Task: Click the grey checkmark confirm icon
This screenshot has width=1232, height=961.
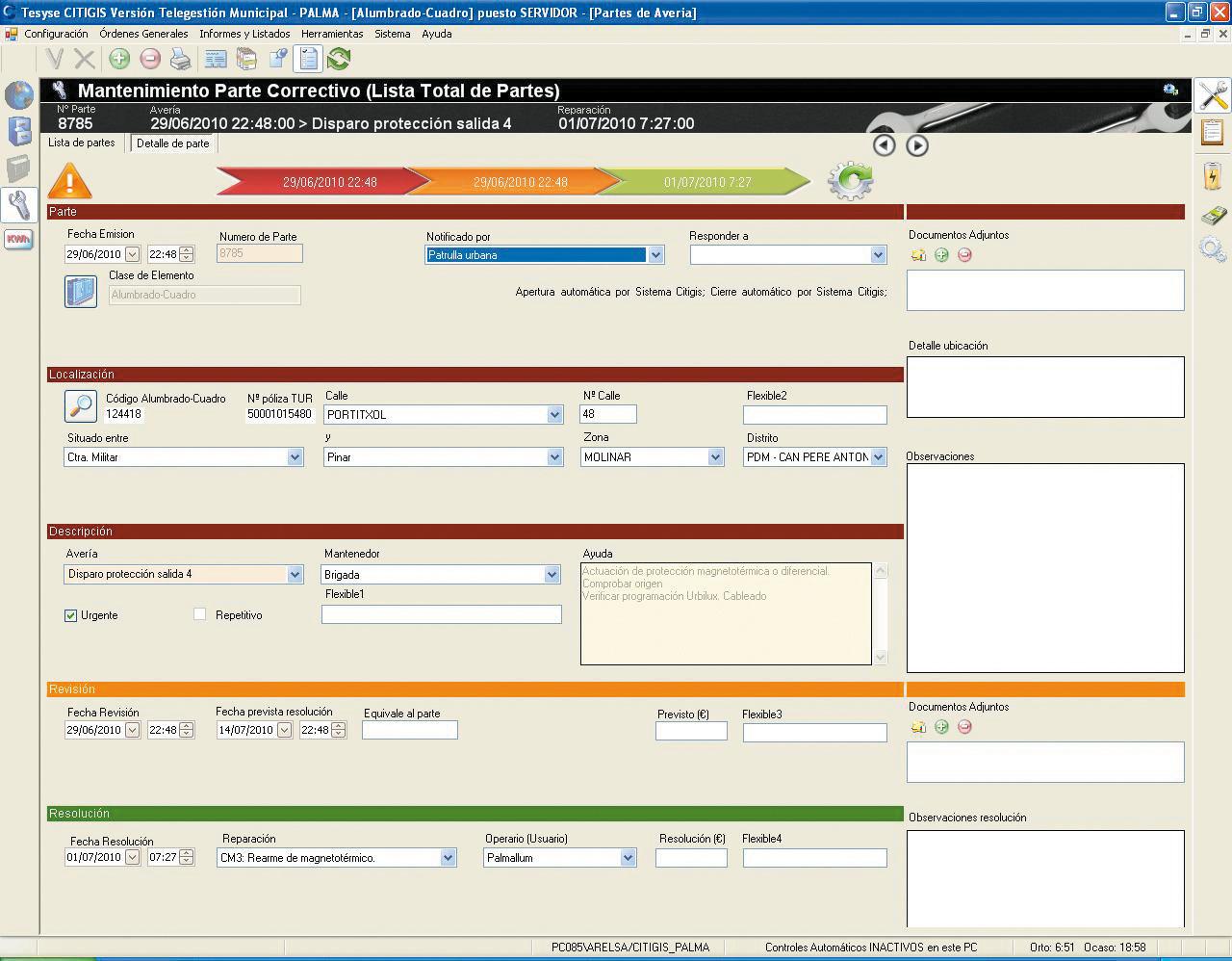Action: (54, 60)
